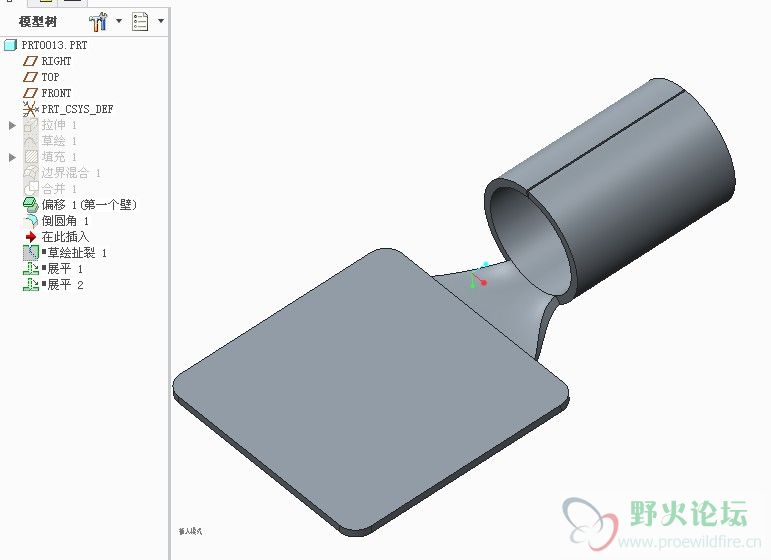Select the 拉伸 1 feature label

click(x=59, y=125)
